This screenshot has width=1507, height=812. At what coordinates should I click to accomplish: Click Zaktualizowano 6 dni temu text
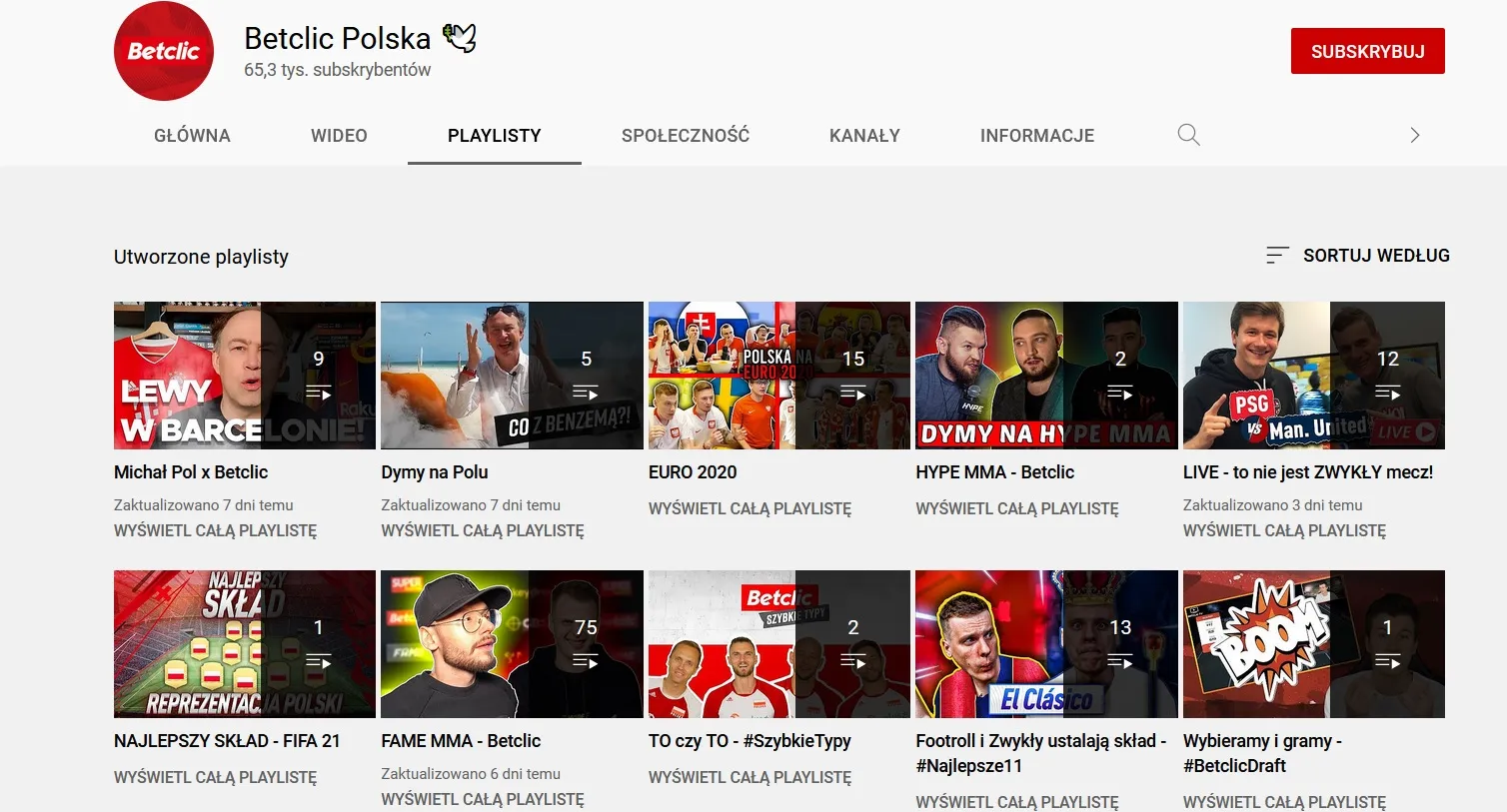(471, 774)
